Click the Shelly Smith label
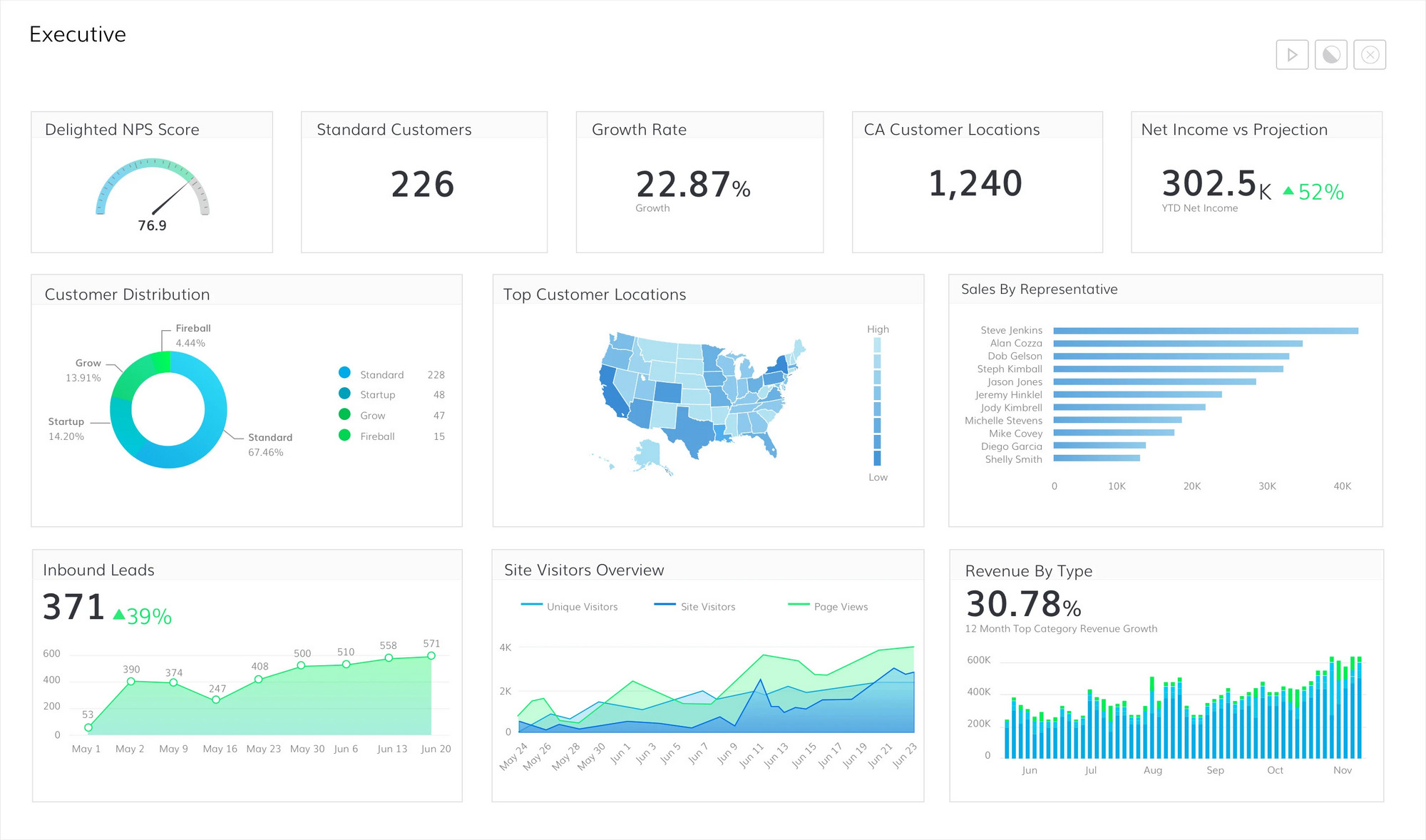This screenshot has height=840, width=1426. click(1013, 459)
